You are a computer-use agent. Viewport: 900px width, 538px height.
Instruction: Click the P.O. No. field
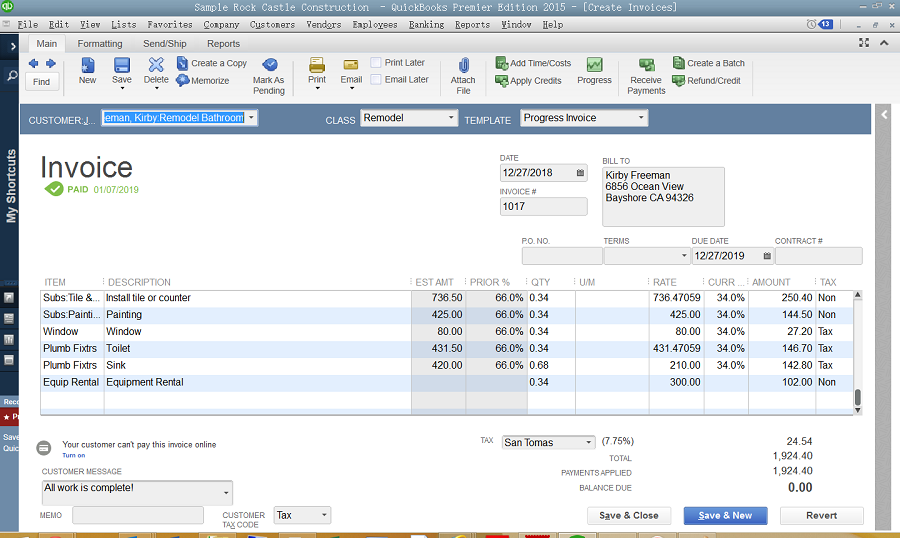562,256
